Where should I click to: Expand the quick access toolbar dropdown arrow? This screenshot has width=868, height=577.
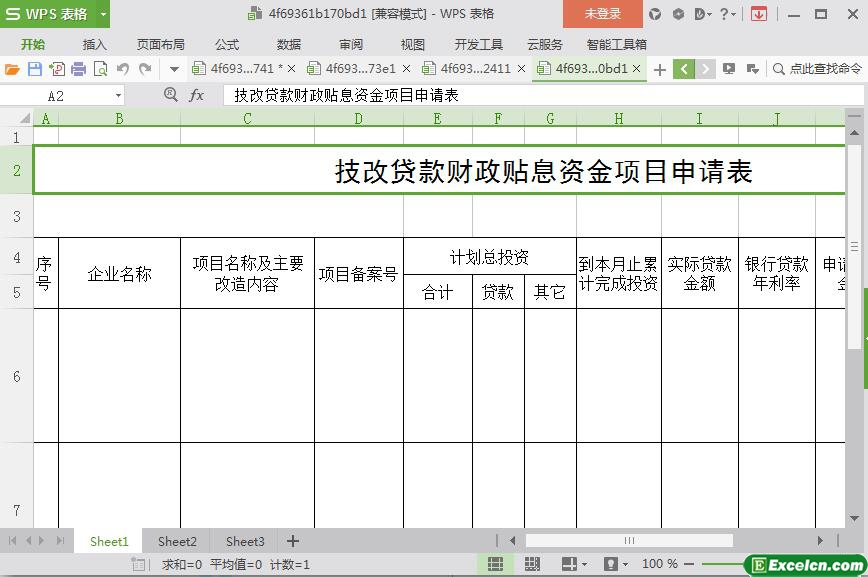174,69
